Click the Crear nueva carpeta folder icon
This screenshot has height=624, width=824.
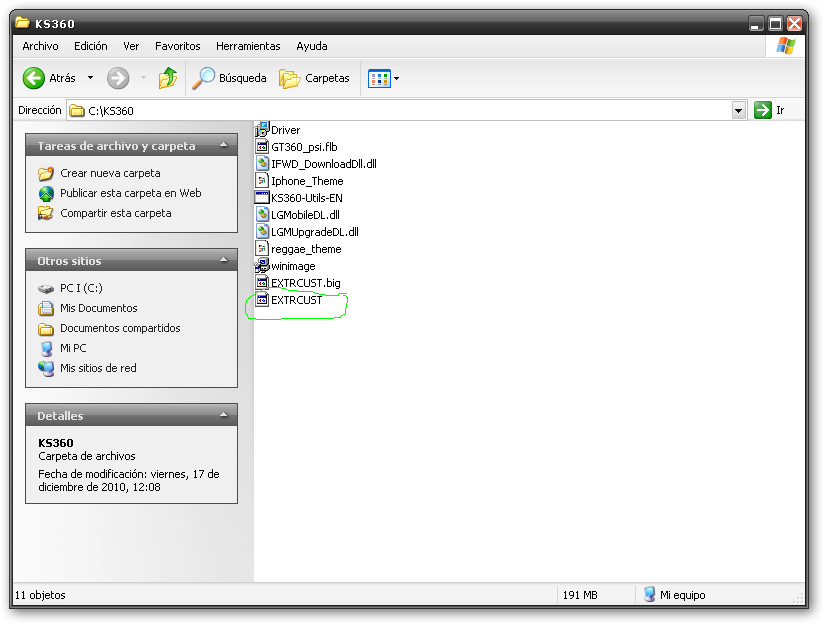46,173
